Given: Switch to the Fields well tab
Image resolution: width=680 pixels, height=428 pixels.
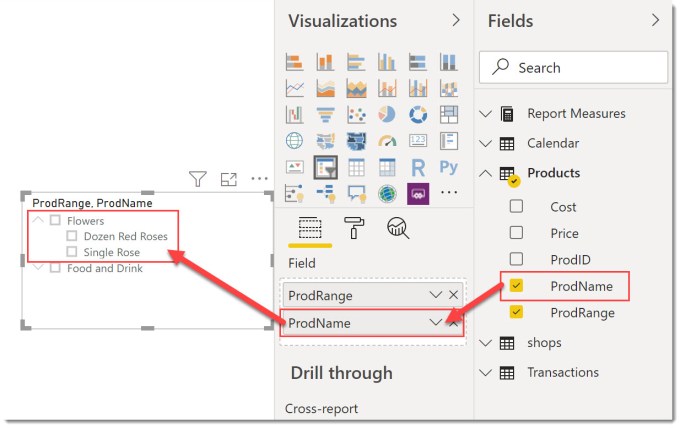Looking at the screenshot, I should coord(310,229).
